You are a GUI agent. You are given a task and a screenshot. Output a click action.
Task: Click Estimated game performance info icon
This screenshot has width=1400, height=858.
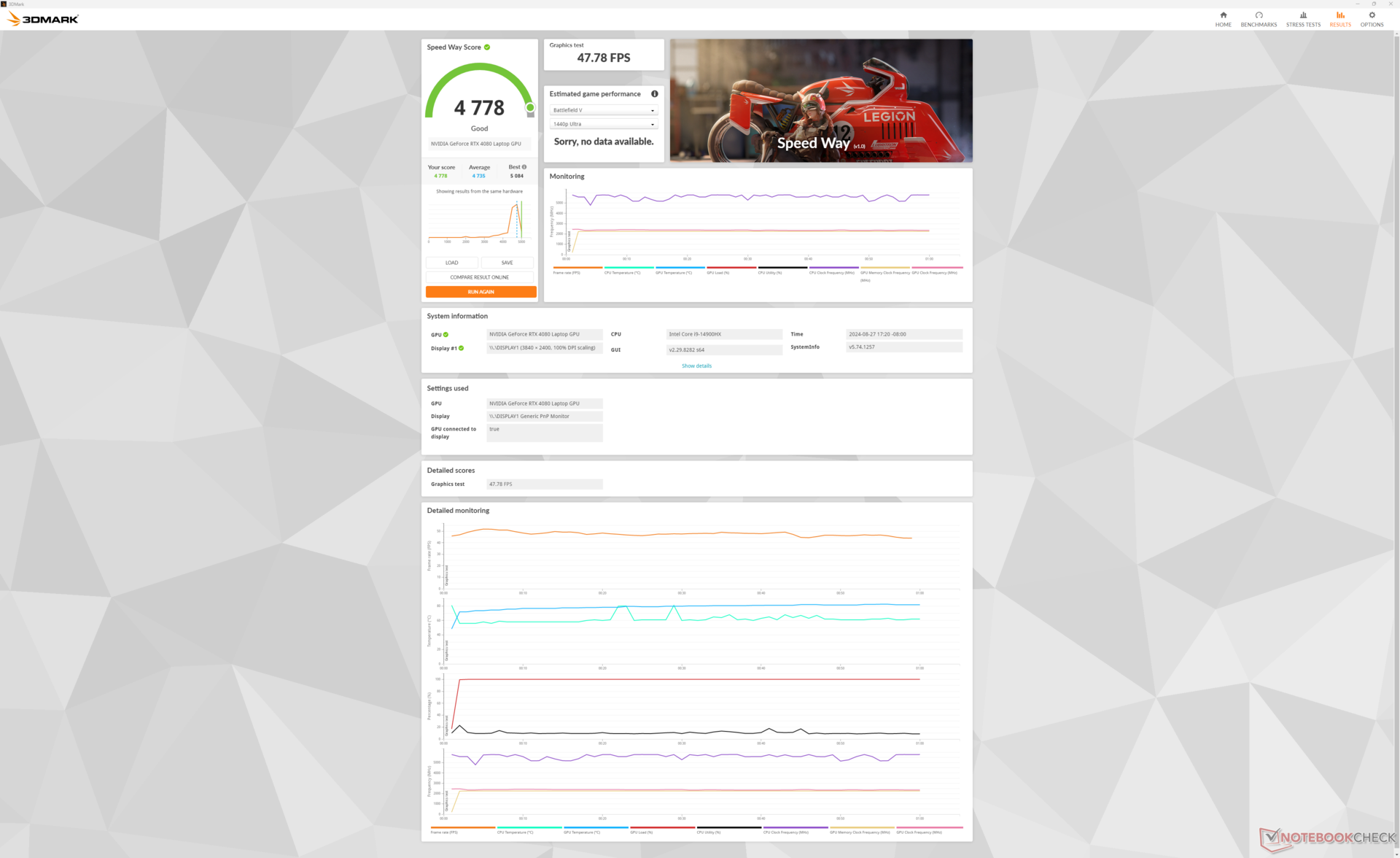654,94
